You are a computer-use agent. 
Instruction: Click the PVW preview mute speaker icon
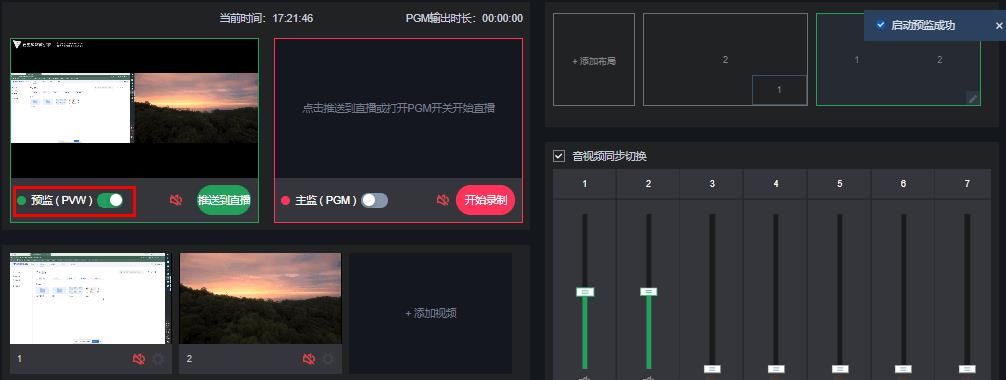tap(176, 200)
